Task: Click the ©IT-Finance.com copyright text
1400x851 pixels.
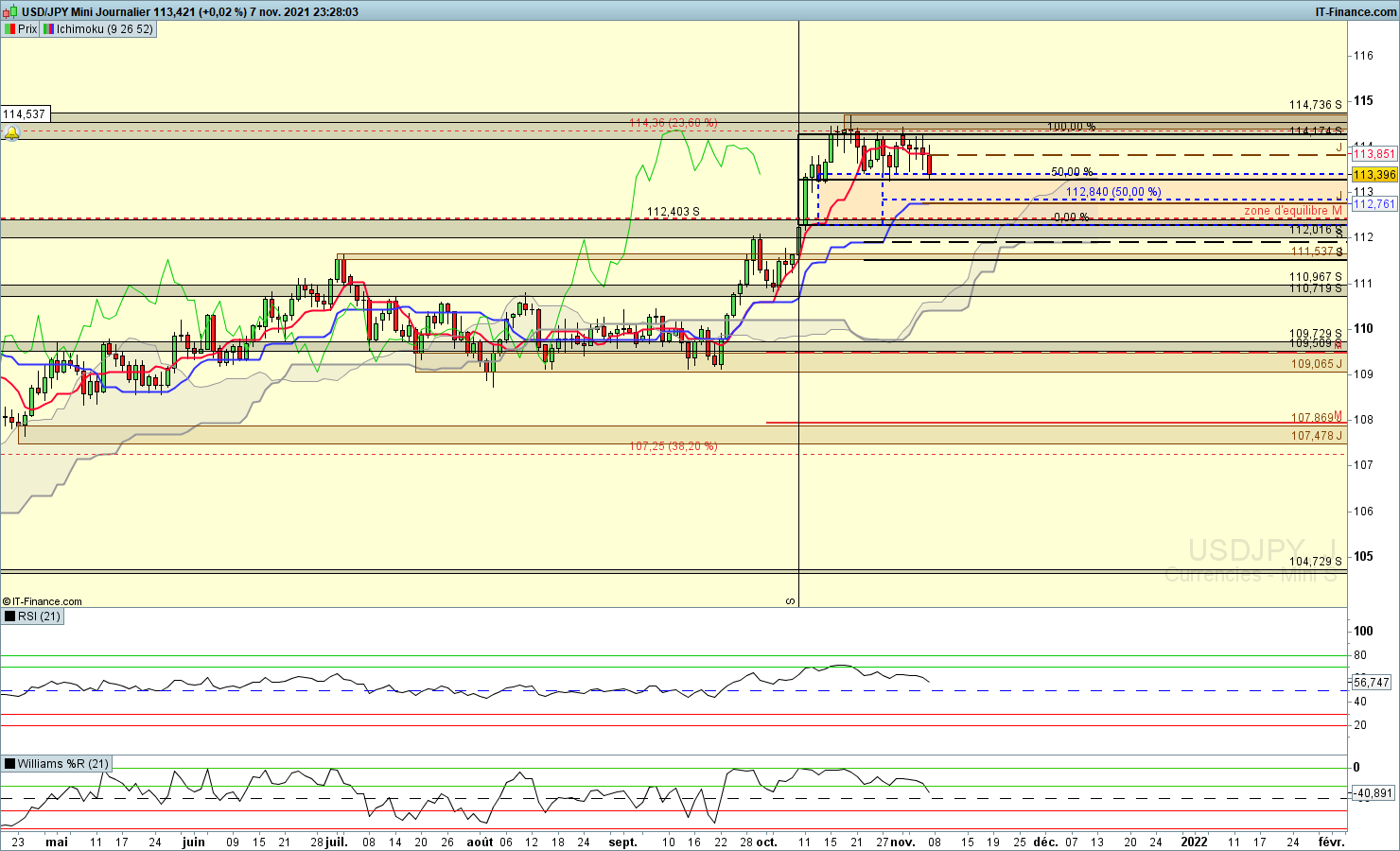Action: 43,601
